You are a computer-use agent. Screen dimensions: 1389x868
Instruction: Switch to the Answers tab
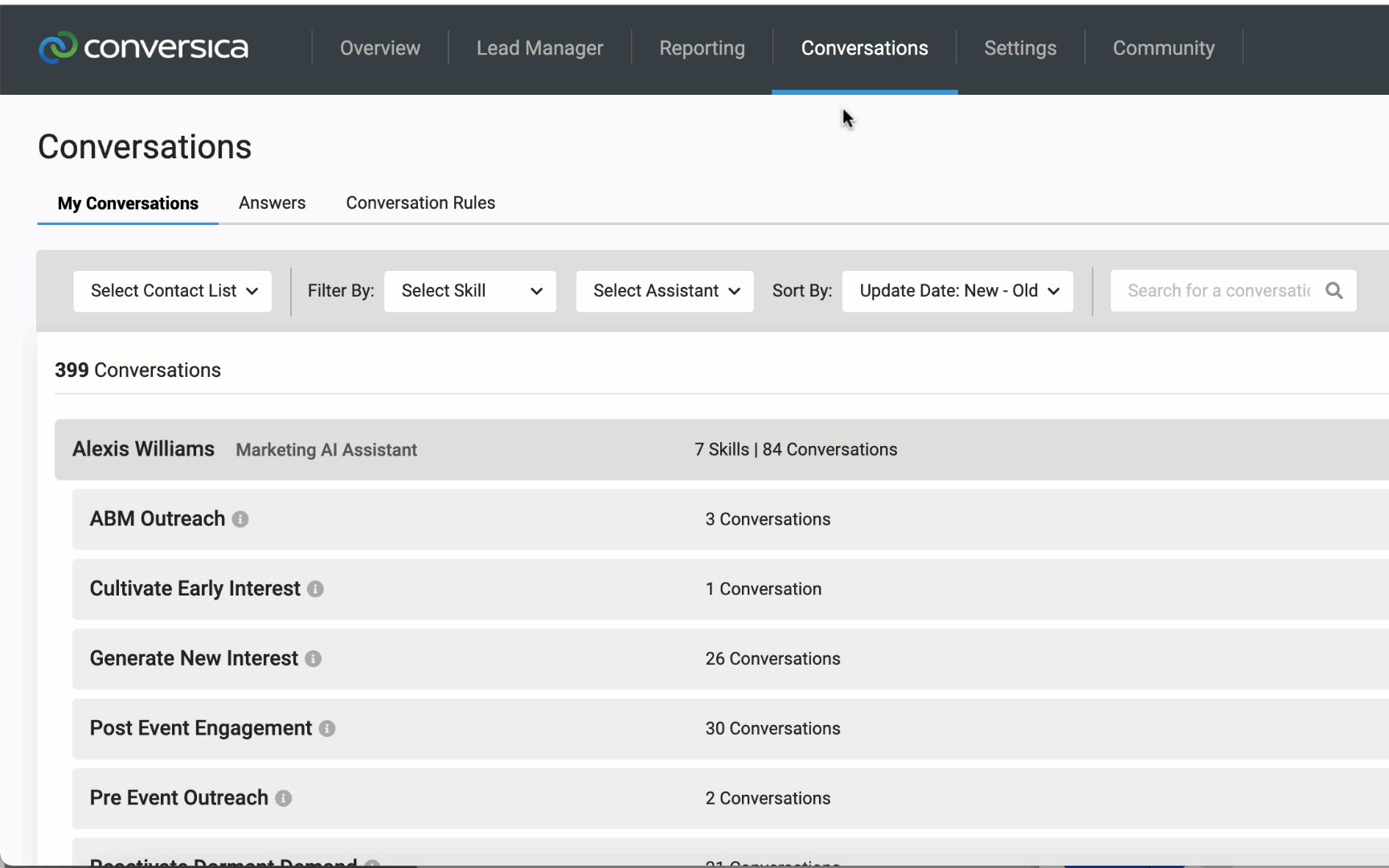272,203
